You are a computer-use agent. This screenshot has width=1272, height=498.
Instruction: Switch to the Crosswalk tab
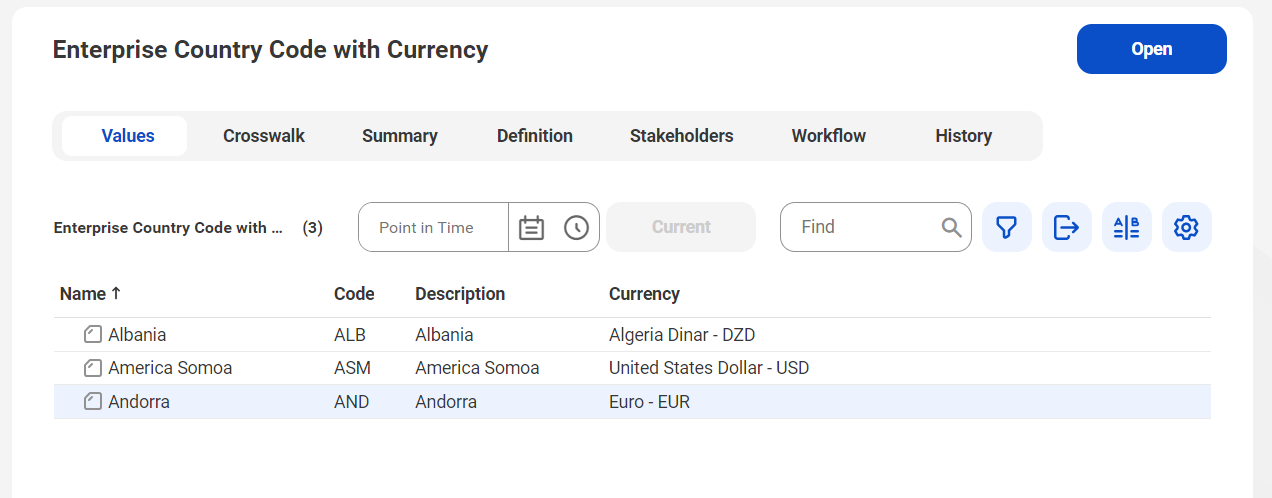264,136
